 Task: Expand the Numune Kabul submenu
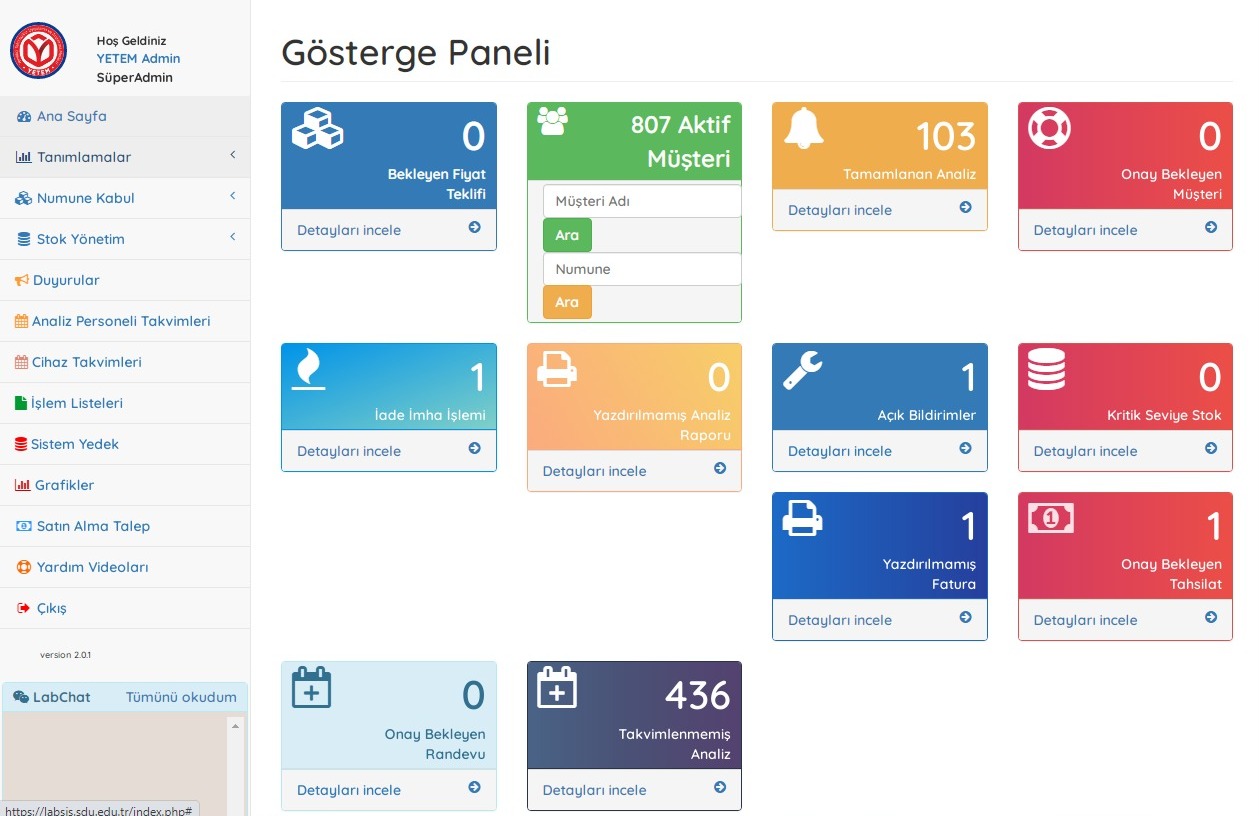[125, 198]
